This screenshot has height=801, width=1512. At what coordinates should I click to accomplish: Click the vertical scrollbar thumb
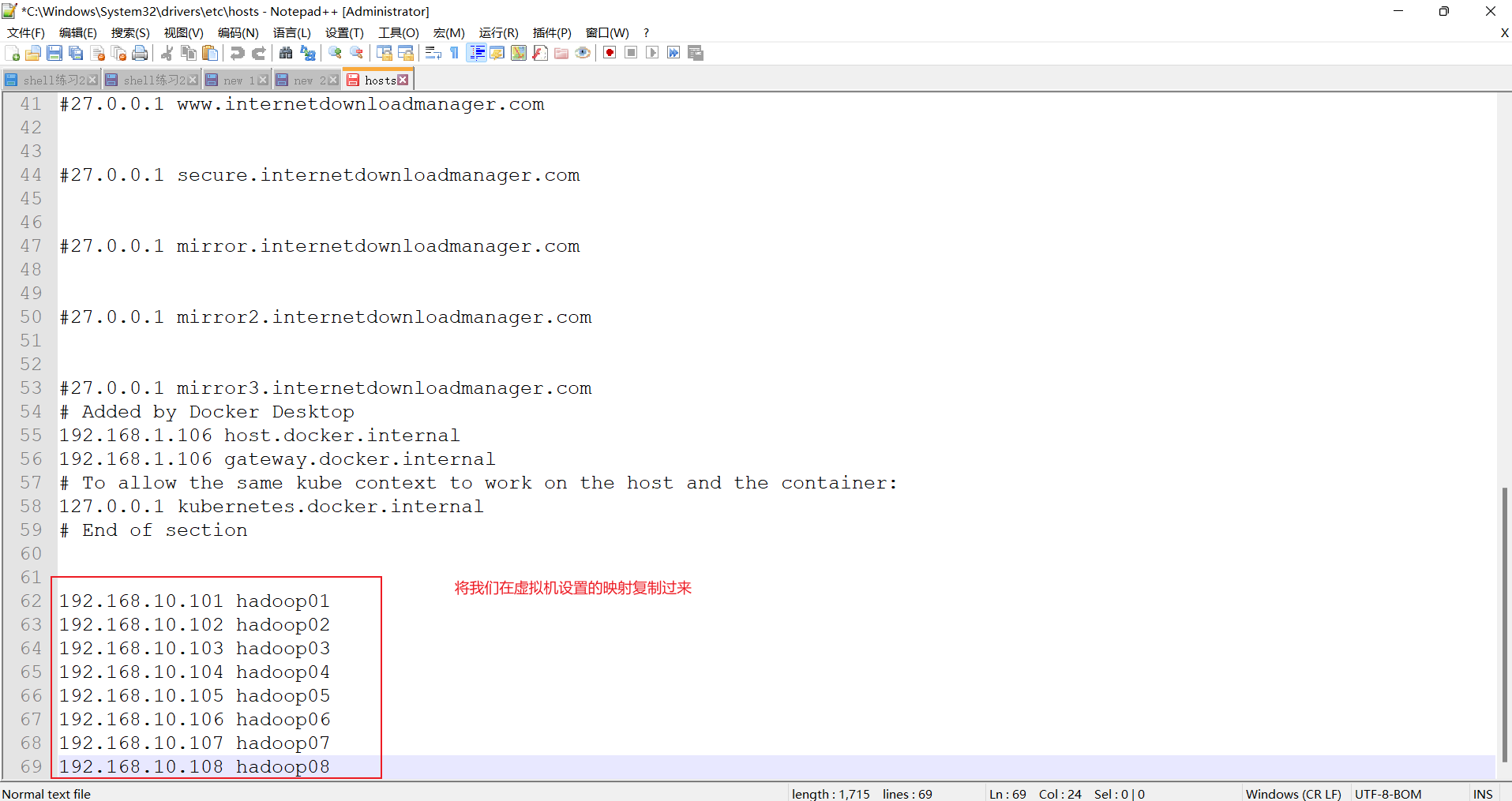1505,624
